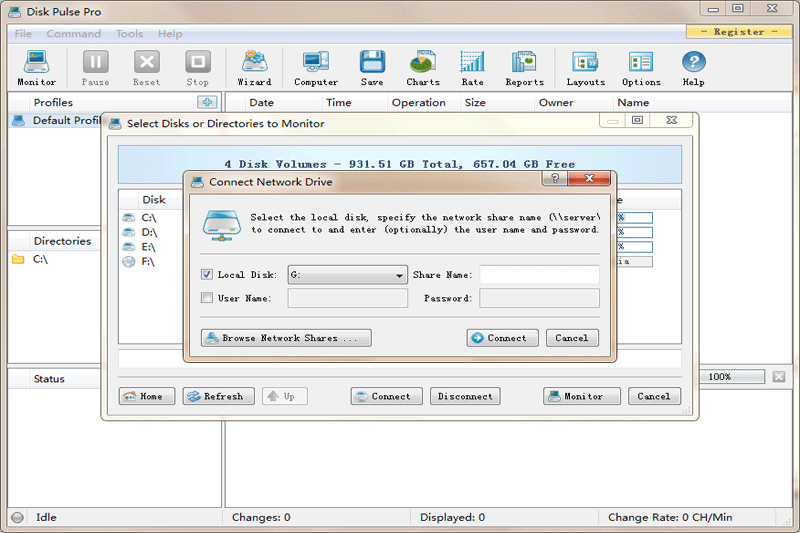Image resolution: width=800 pixels, height=533 pixels.
Task: Click the Disconnect button
Action: pos(465,396)
